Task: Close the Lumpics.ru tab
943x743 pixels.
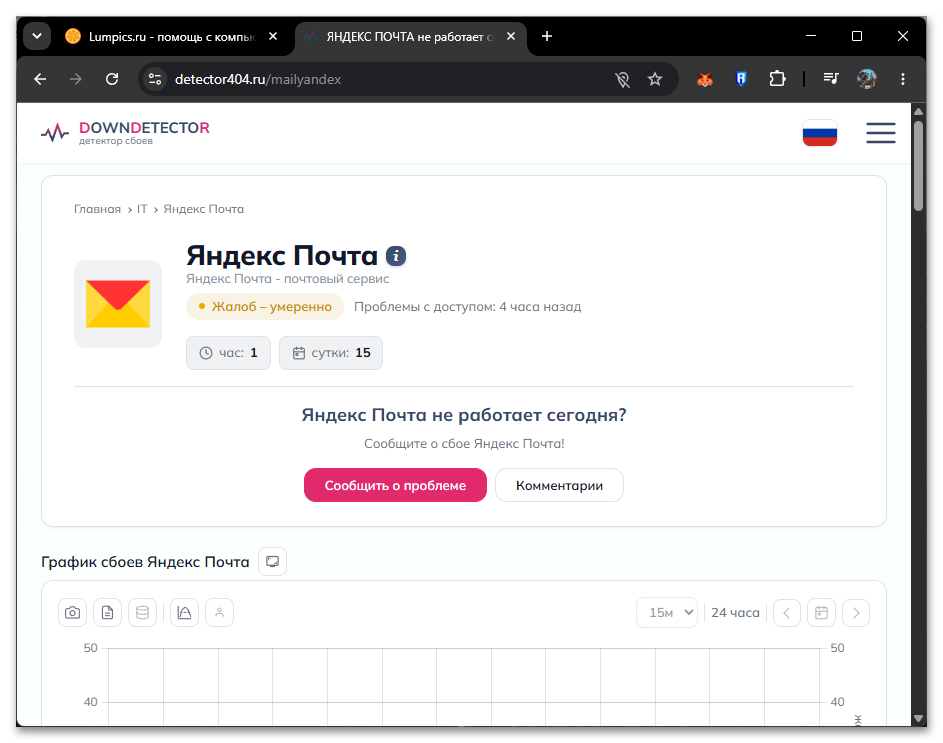Action: 273,36
